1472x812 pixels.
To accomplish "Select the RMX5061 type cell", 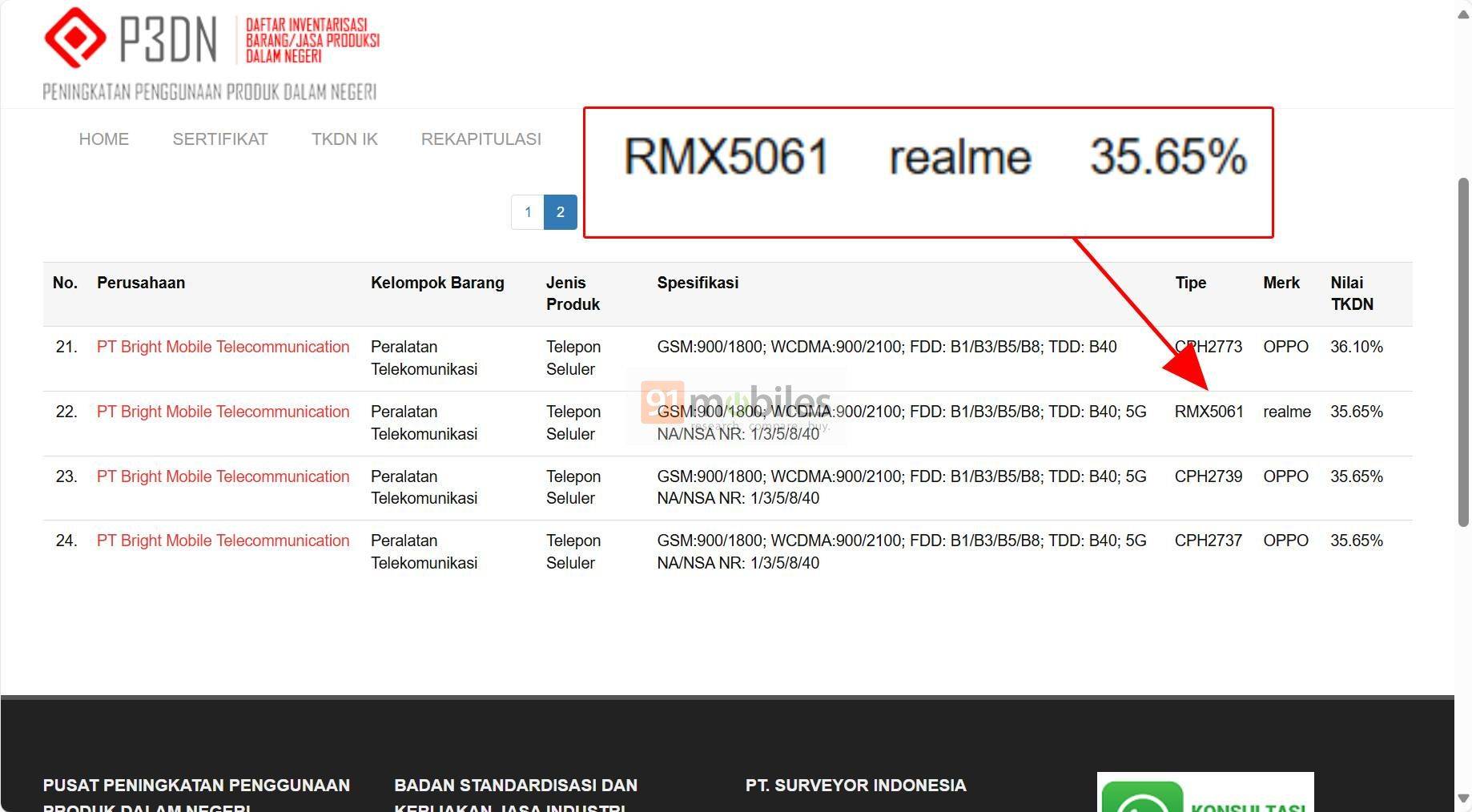I will [1209, 412].
